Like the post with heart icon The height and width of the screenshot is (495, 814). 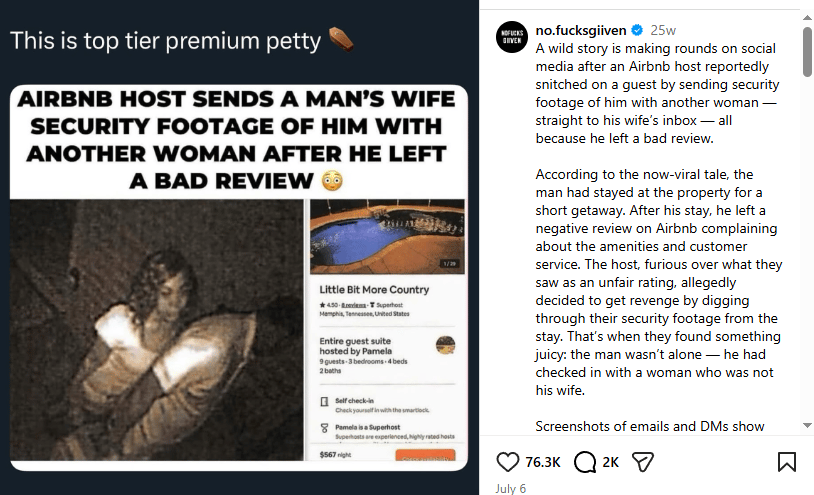[x=507, y=462]
